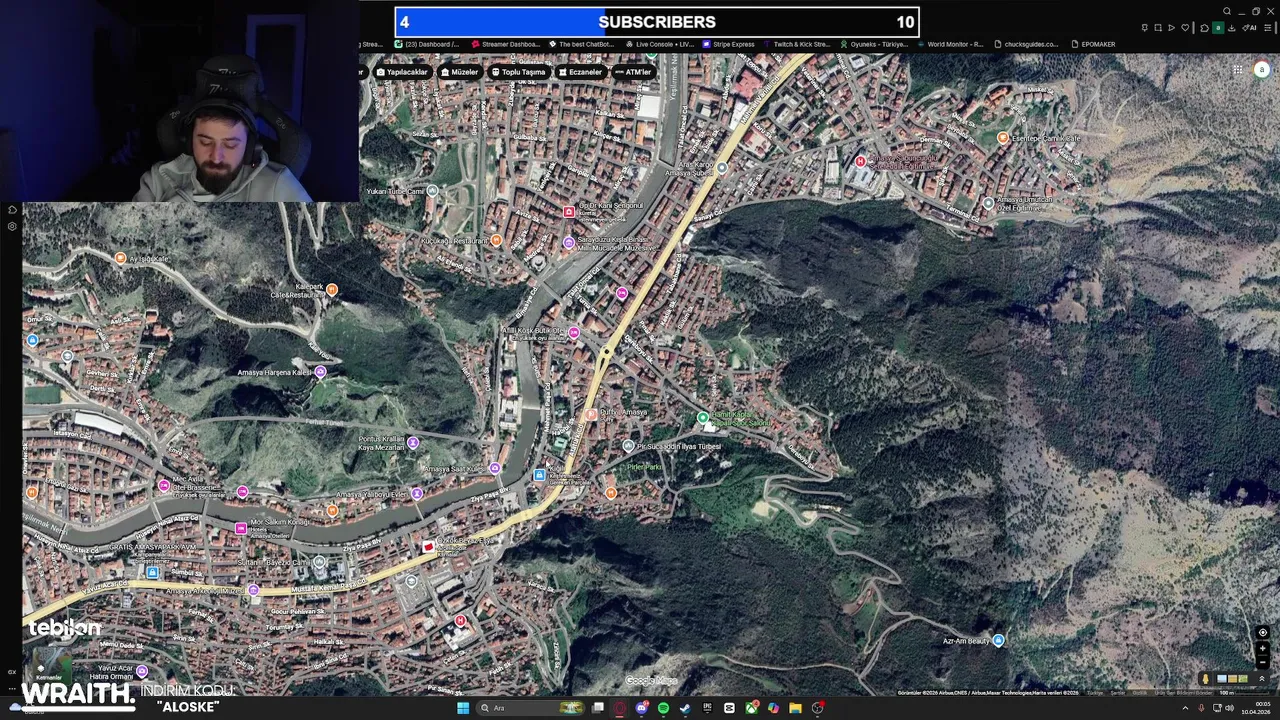
Task: Expand the map layer imagery options
Action: (1262, 679)
